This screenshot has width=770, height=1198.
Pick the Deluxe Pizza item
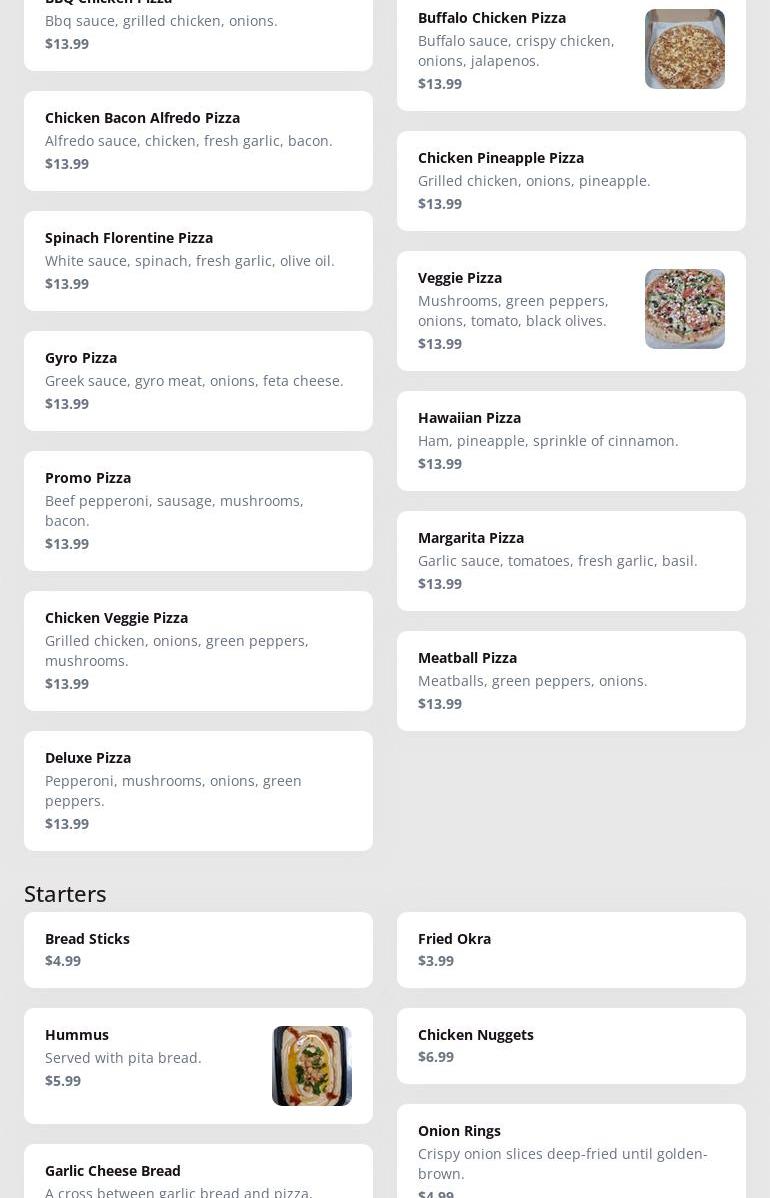(x=198, y=791)
